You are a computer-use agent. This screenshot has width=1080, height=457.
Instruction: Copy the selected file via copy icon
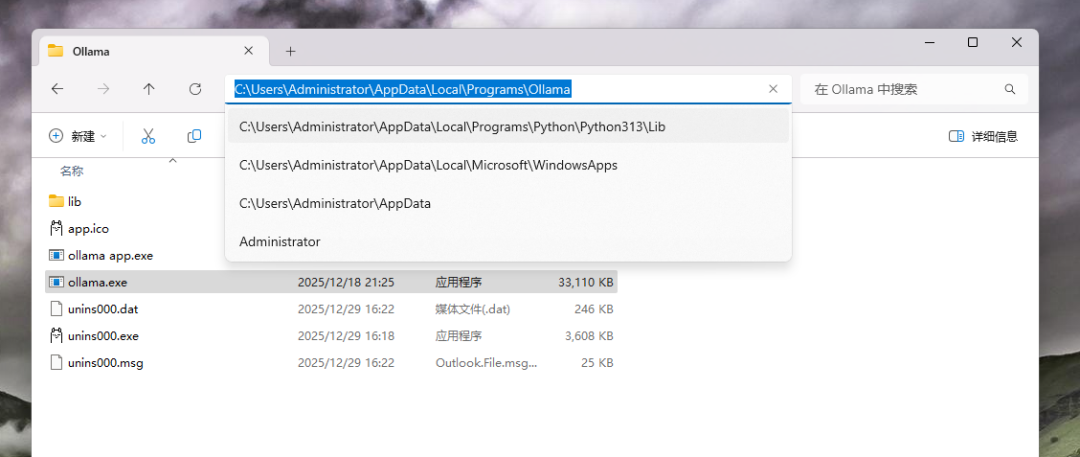coord(194,136)
